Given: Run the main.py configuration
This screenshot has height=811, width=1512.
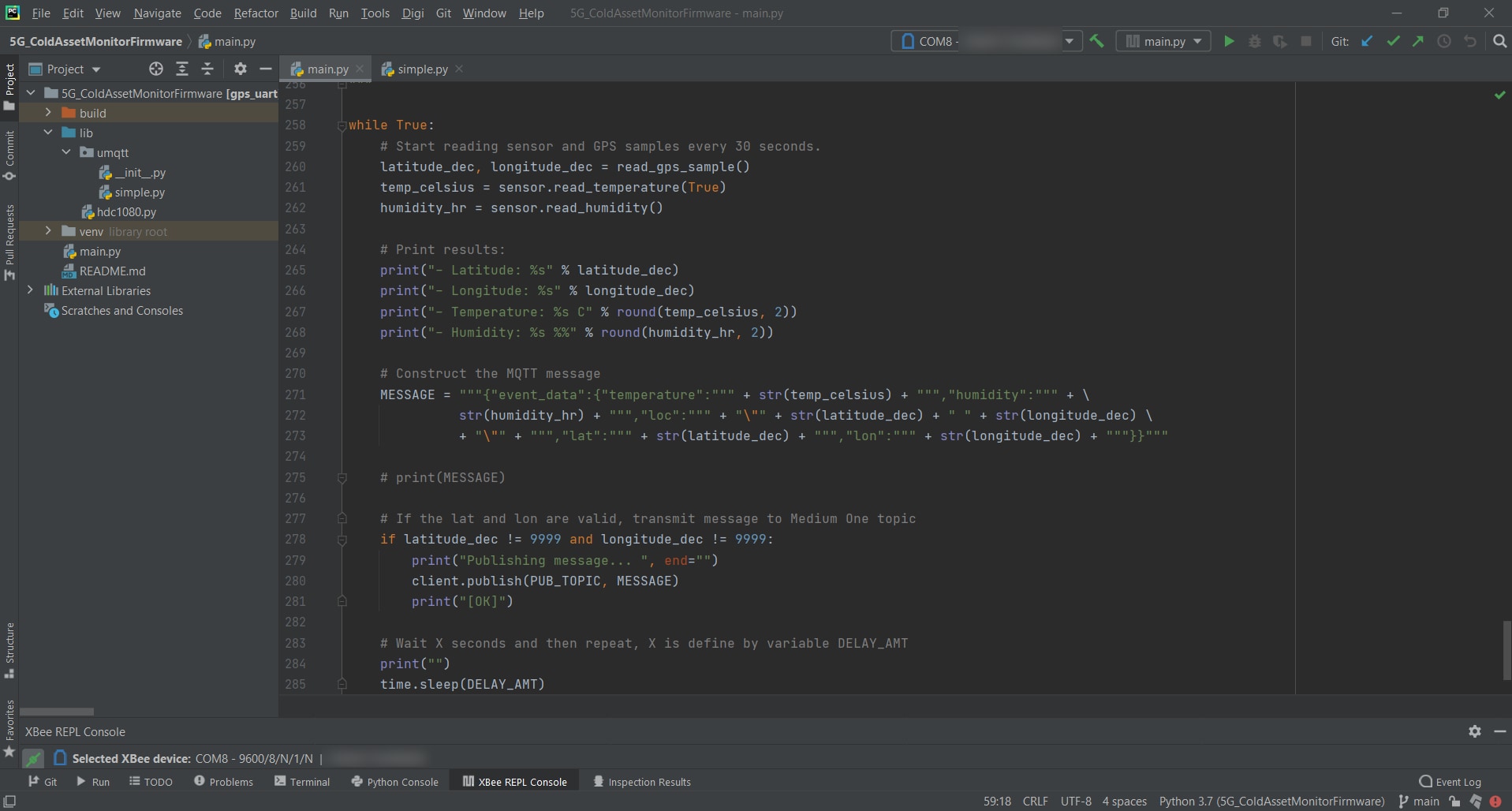Looking at the screenshot, I should click(x=1229, y=41).
